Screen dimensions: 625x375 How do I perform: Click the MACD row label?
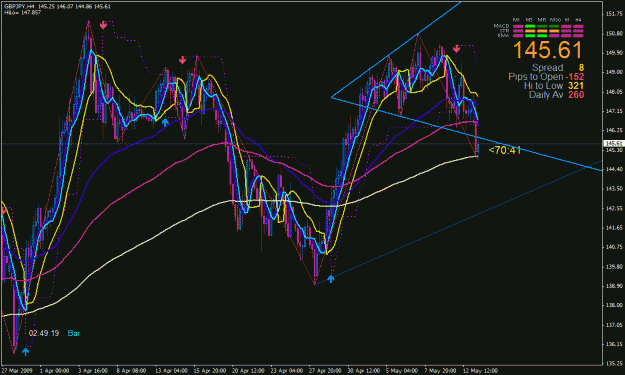[501, 26]
